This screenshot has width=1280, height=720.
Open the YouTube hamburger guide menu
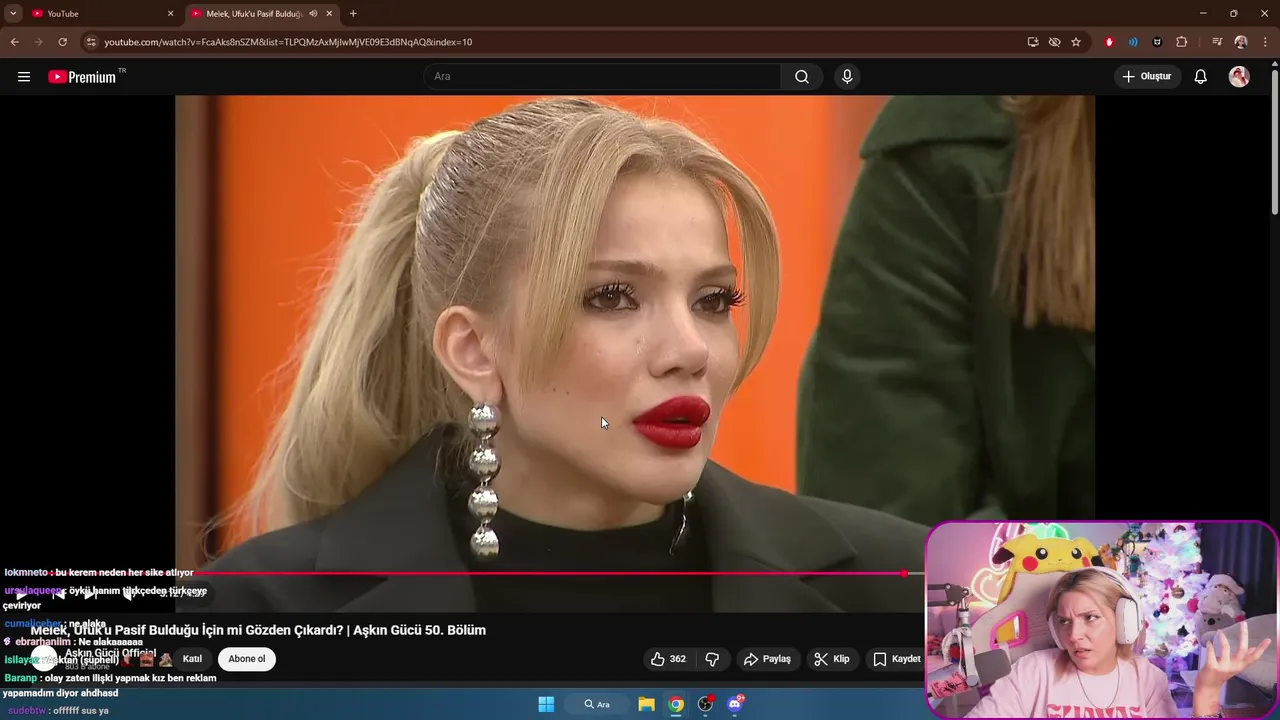click(x=24, y=77)
